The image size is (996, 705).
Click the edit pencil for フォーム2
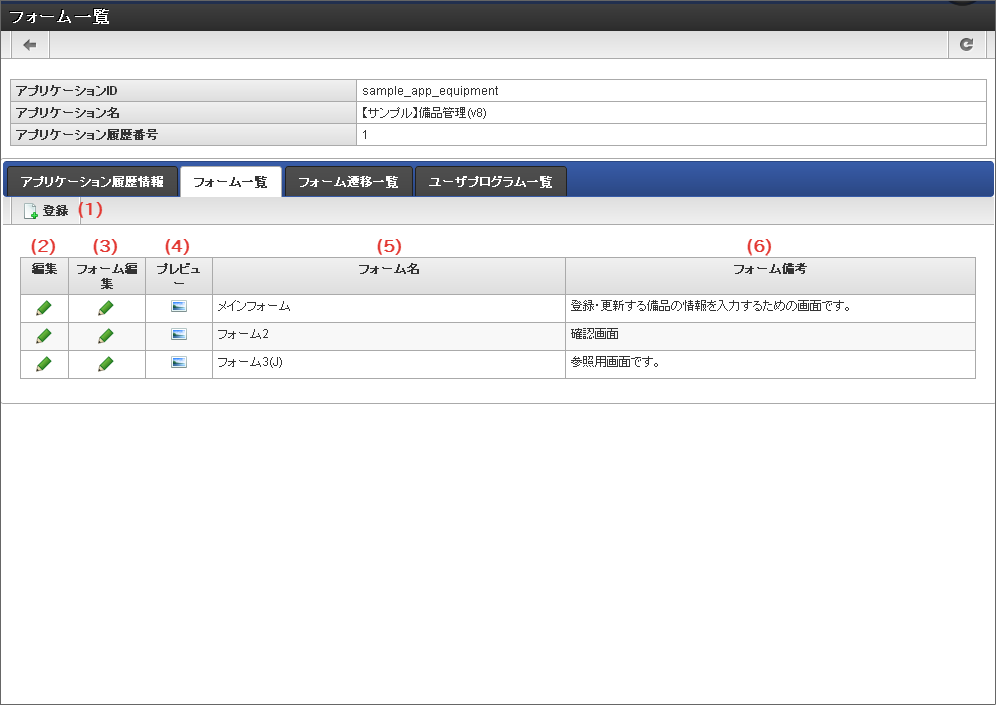coord(42,335)
